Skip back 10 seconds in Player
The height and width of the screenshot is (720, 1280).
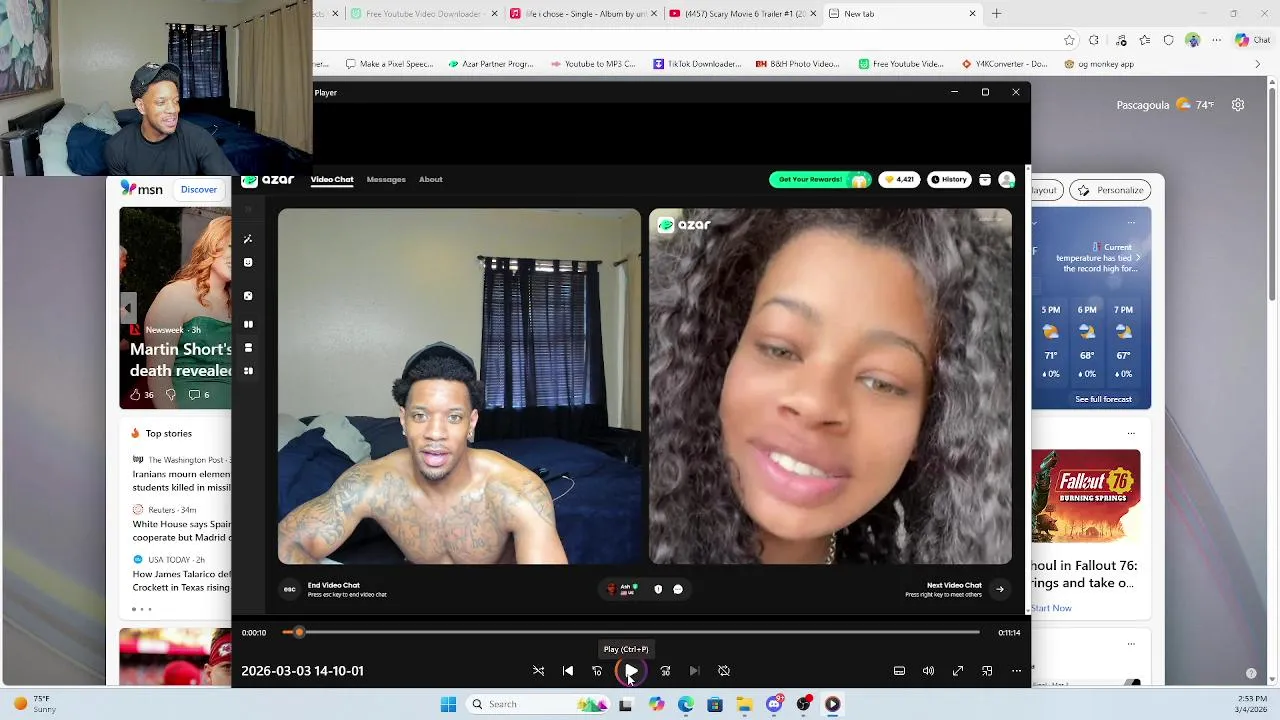pyautogui.click(x=597, y=671)
